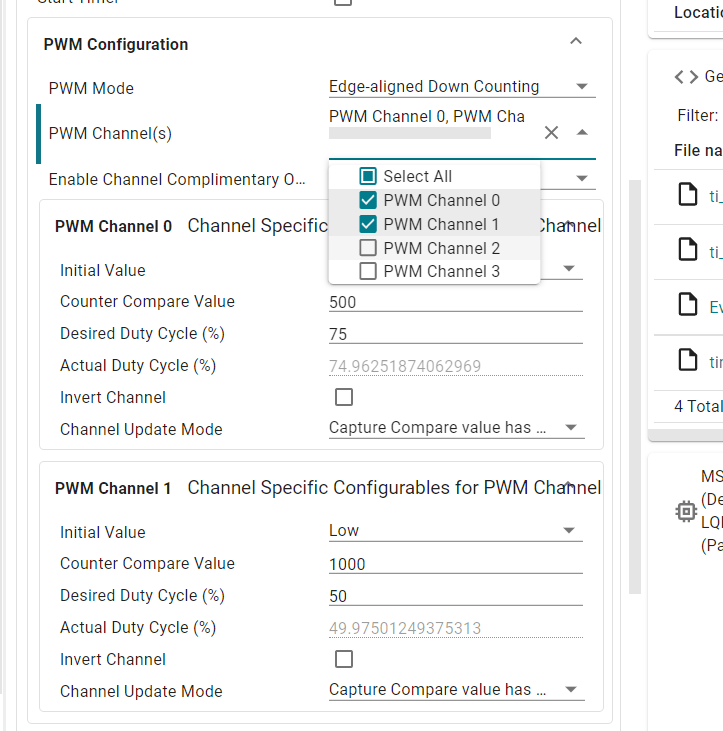
Task: Toggle Invert Channel for PWM Channel 0
Action: coord(344,398)
